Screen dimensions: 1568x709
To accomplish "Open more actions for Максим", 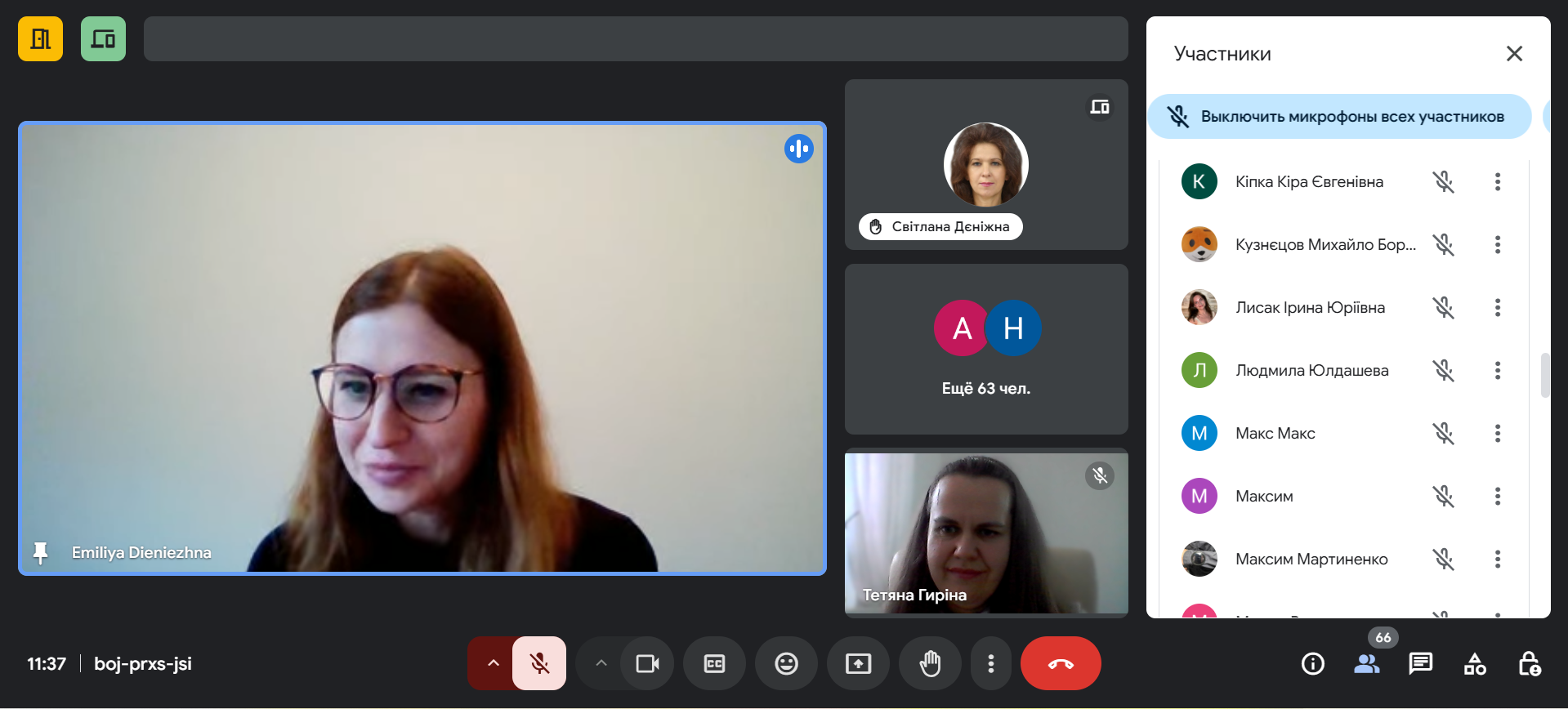I will point(1497,496).
